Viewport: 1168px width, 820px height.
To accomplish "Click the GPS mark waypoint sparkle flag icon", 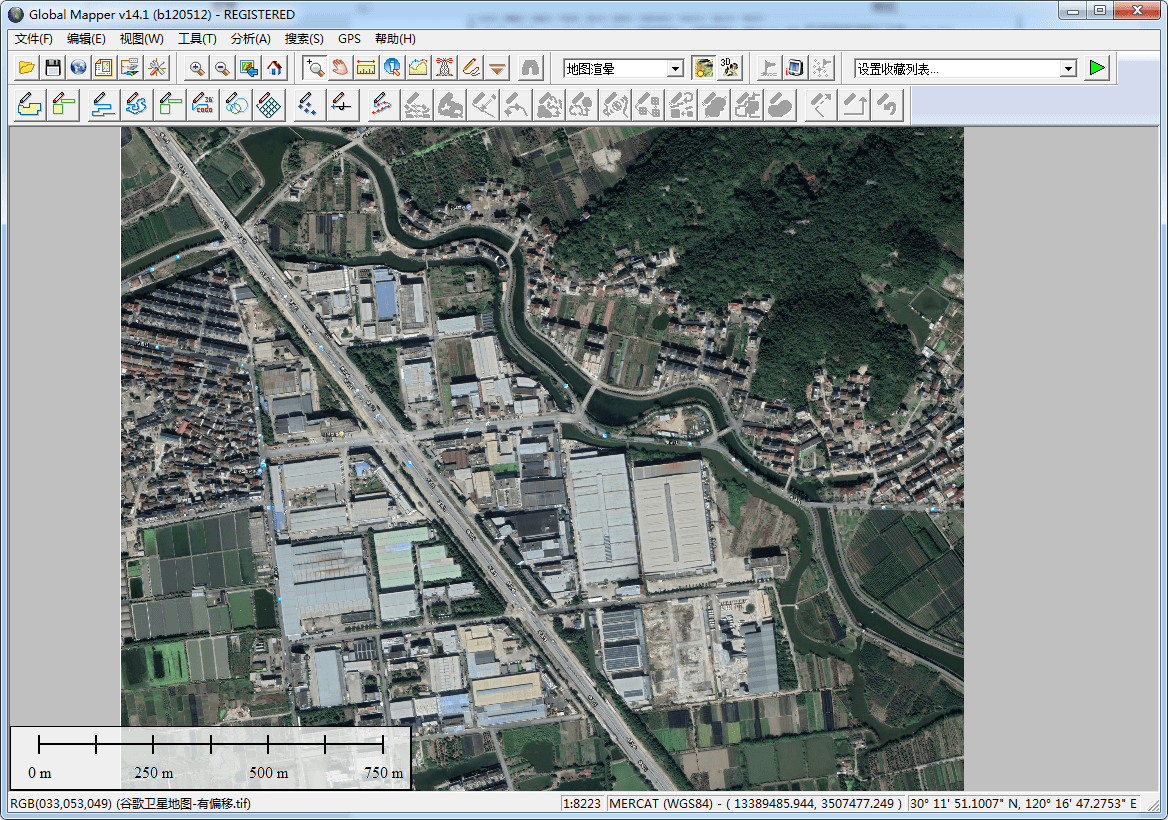I will 820,68.
